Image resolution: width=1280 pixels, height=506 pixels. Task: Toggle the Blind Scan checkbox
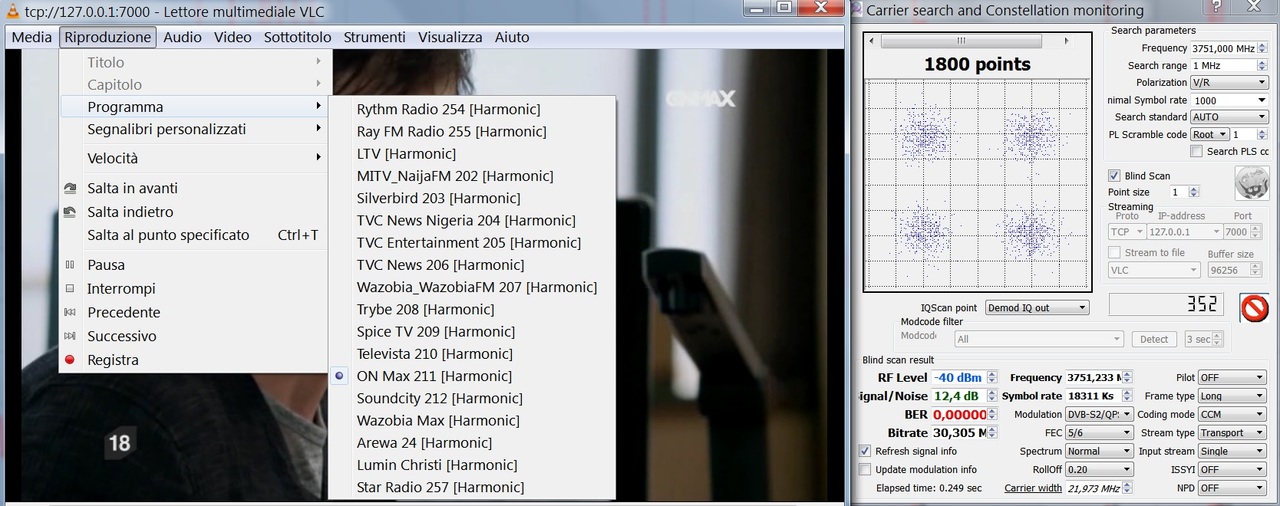click(x=1114, y=176)
